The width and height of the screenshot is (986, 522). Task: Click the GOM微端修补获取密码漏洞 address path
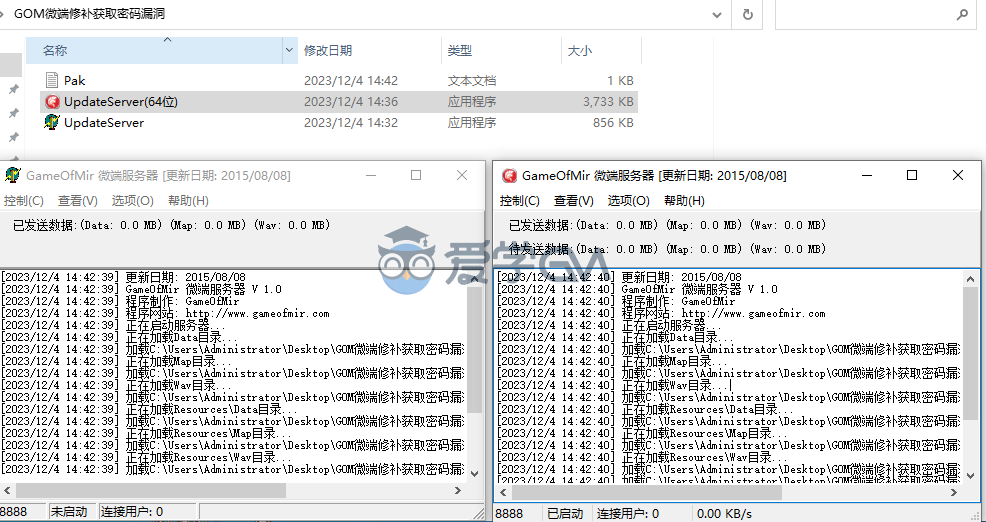[89, 14]
